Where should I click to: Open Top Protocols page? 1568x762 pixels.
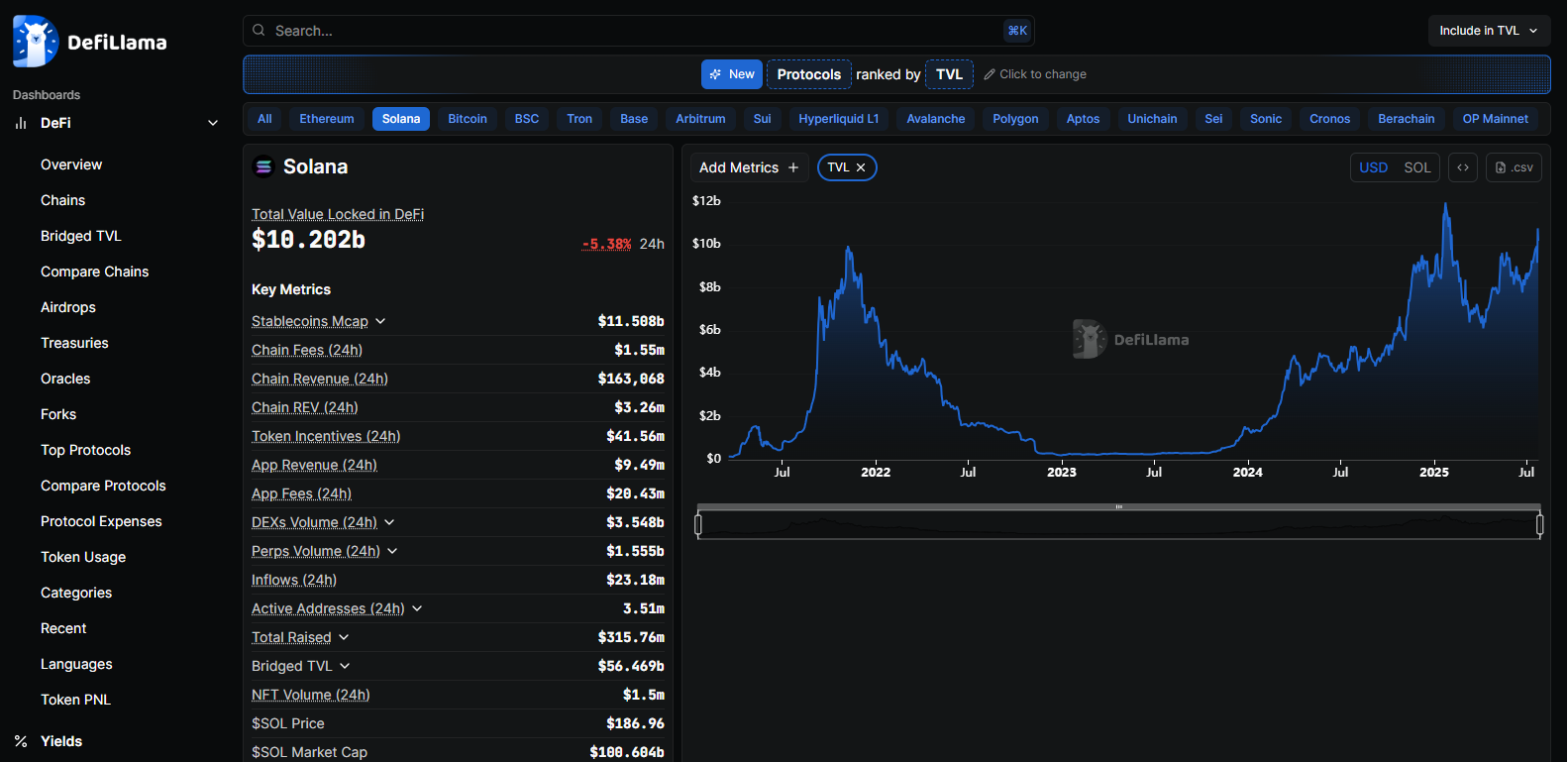pyautogui.click(x=85, y=450)
